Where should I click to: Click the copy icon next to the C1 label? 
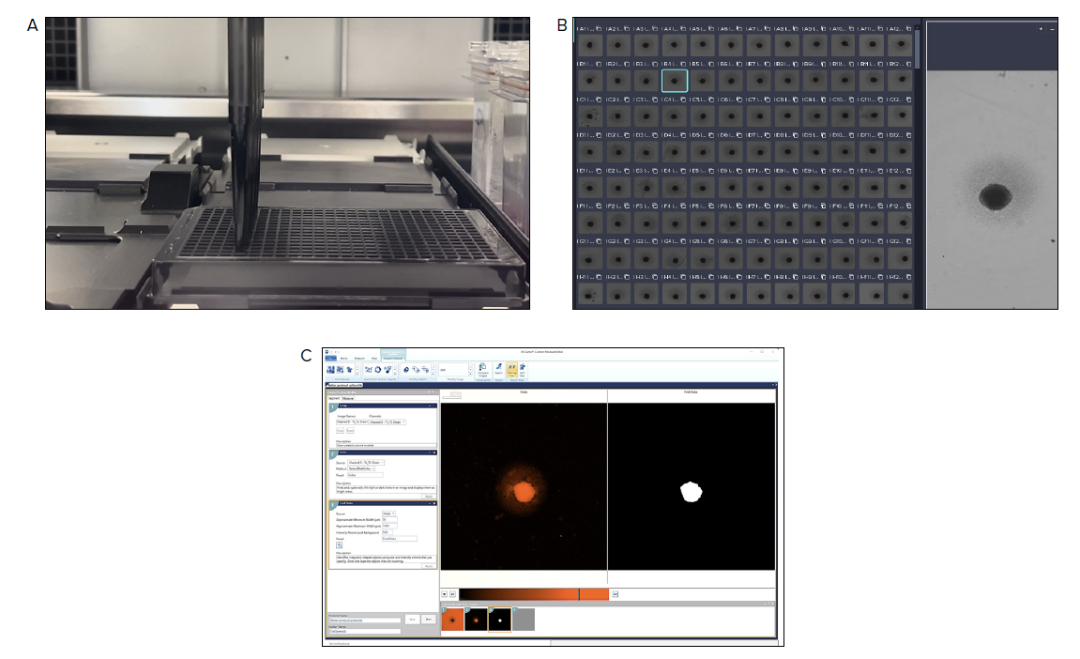pos(599,99)
